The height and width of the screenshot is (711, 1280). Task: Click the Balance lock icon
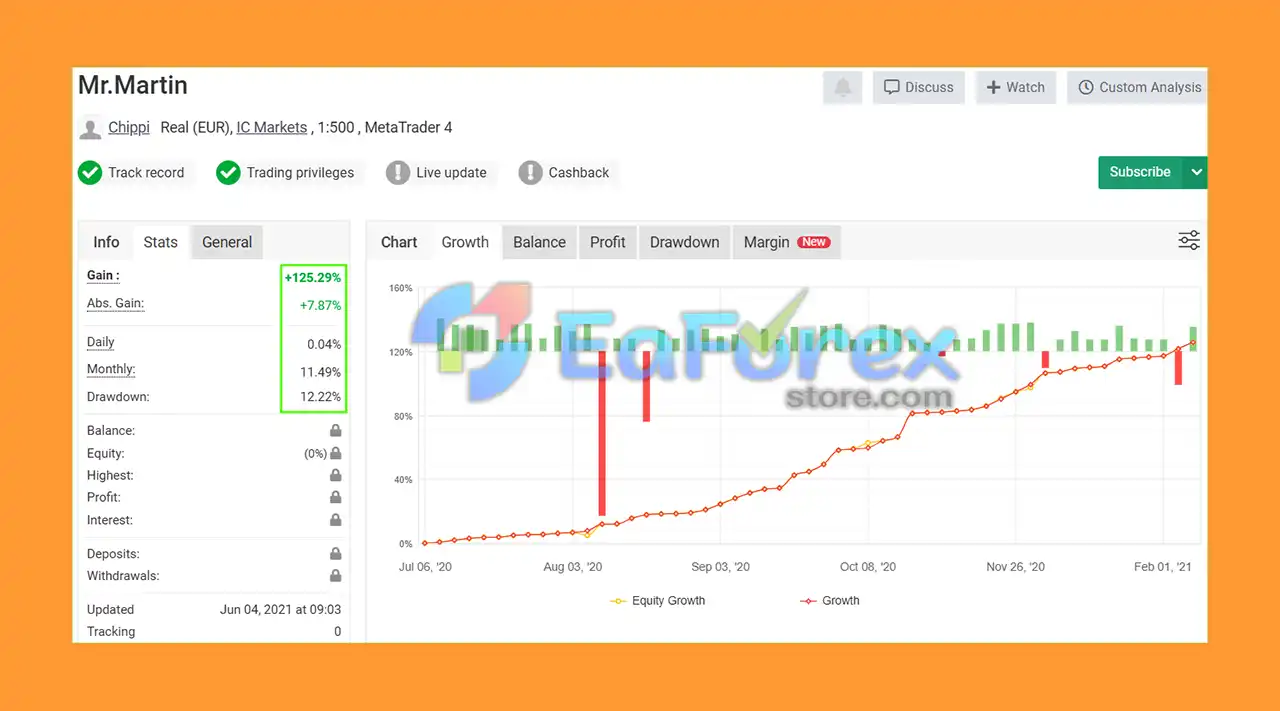pos(336,431)
